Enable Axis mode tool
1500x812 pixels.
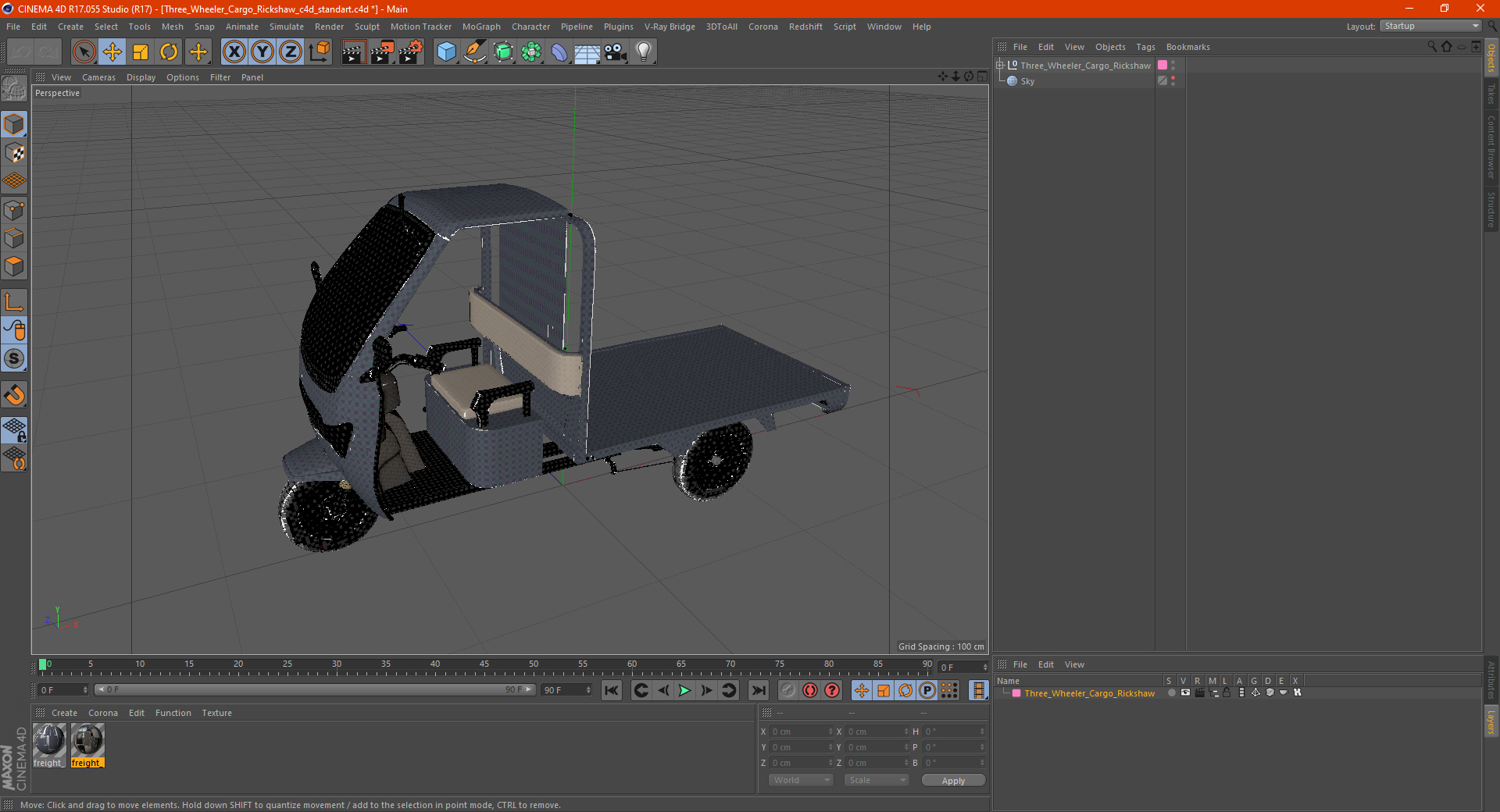point(14,302)
